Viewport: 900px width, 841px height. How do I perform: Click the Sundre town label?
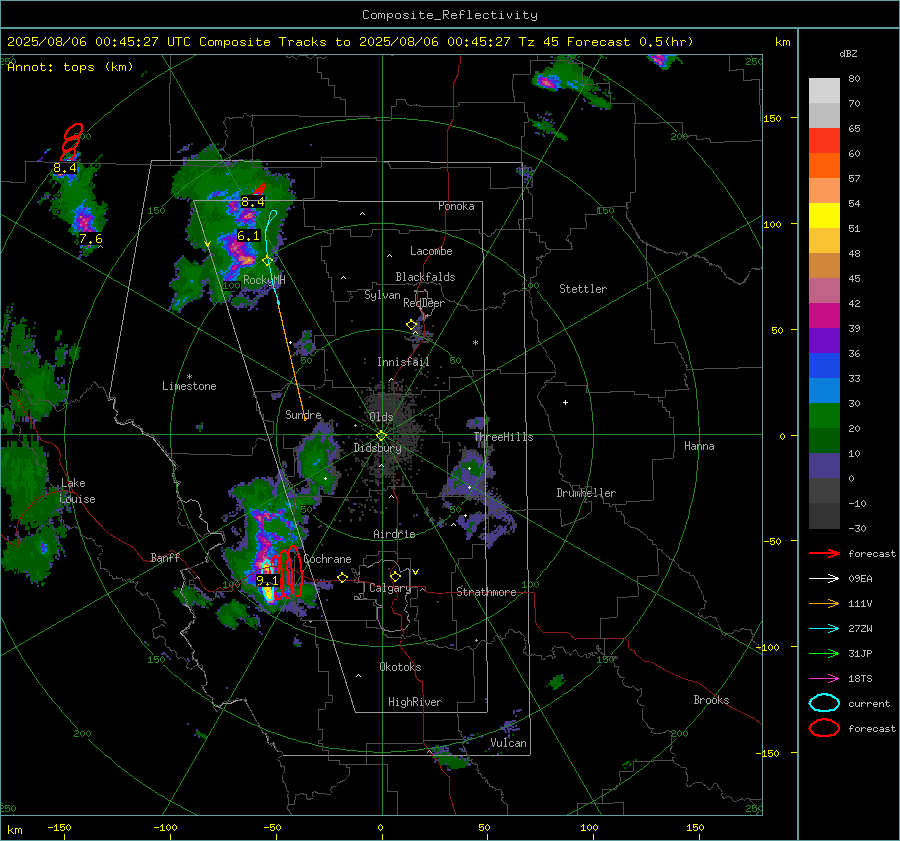pos(303,414)
